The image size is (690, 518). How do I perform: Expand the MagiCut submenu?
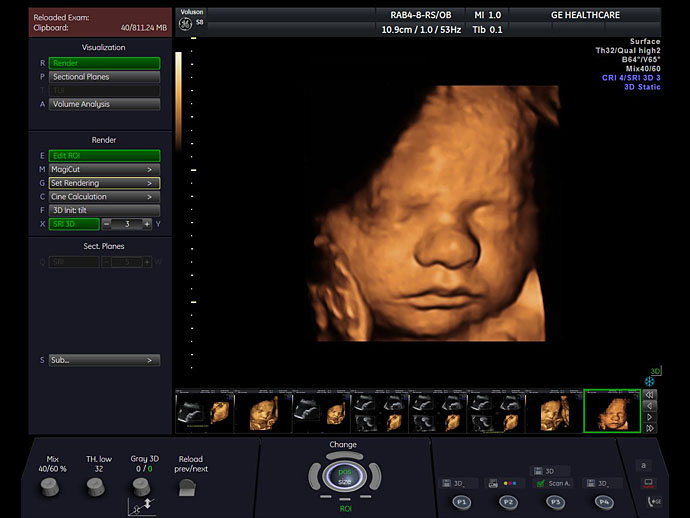[104, 169]
